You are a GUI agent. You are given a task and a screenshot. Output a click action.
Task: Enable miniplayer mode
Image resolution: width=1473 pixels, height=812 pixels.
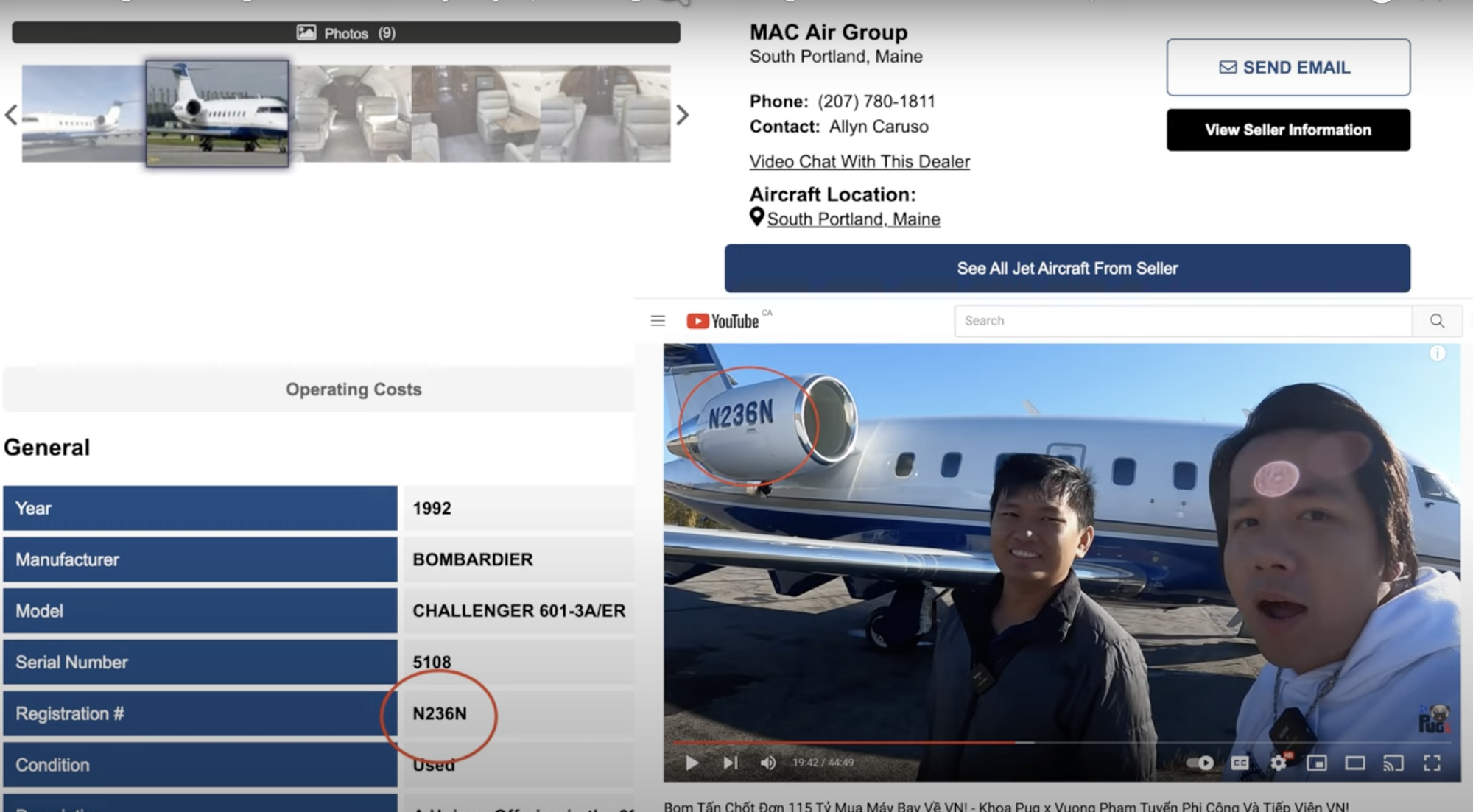click(x=1316, y=763)
